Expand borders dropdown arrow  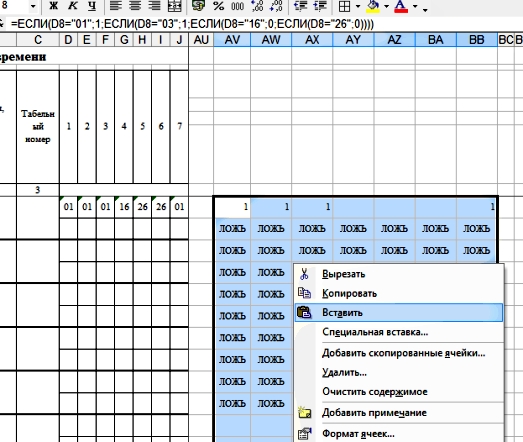point(358,6)
